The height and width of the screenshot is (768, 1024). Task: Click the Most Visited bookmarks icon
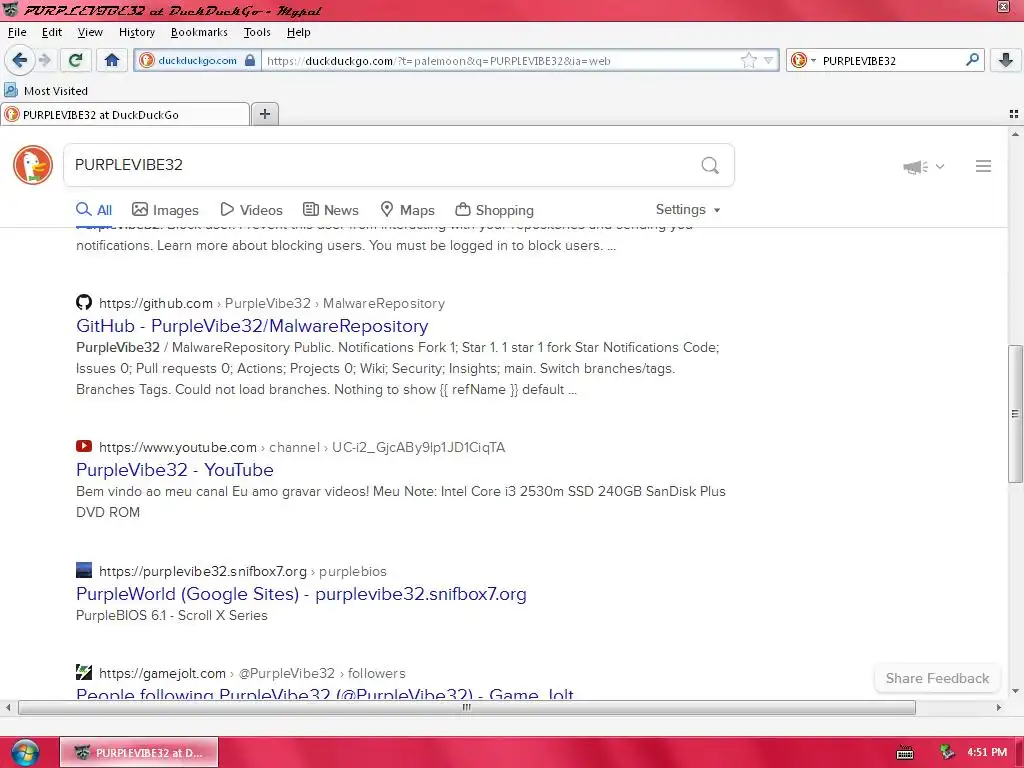[x=10, y=90]
